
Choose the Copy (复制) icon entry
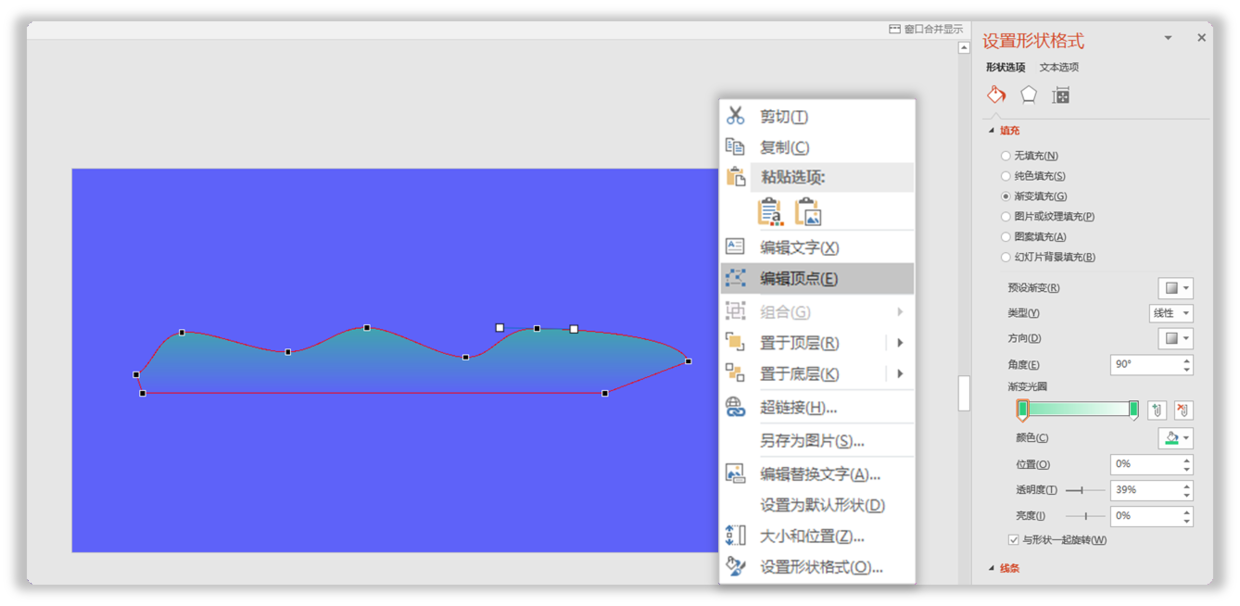[736, 147]
